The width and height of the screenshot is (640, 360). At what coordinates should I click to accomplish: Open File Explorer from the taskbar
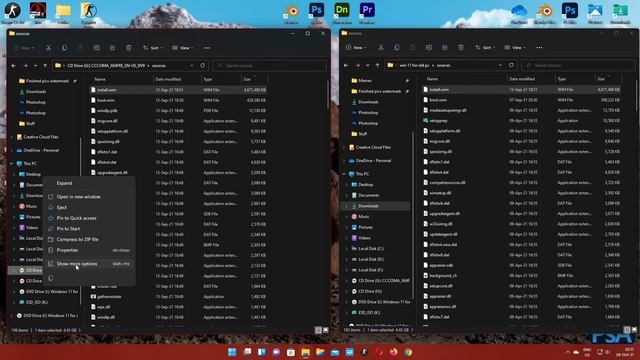[x=305, y=352]
